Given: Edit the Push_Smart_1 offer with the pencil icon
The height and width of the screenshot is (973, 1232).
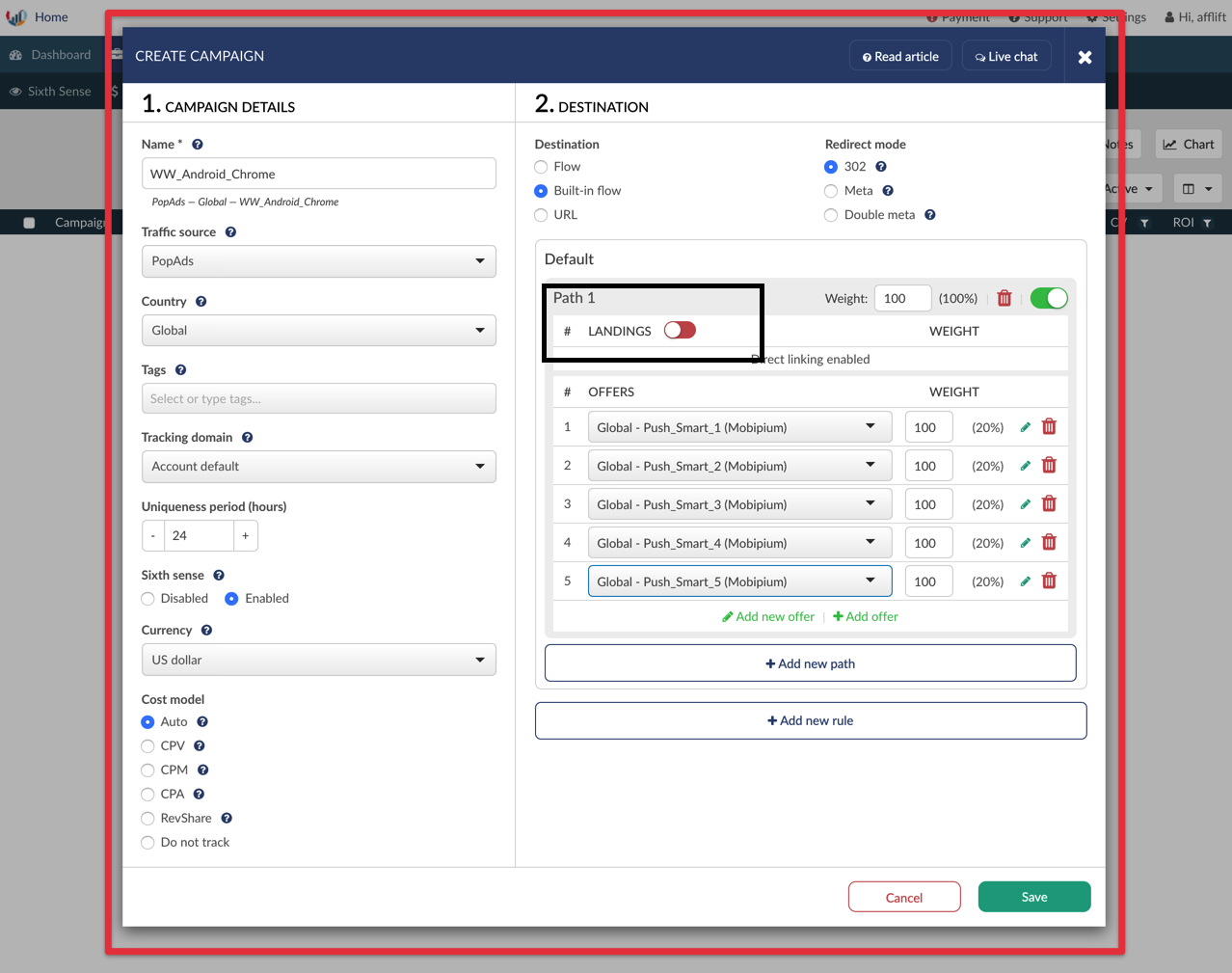Looking at the screenshot, I should click(1026, 427).
